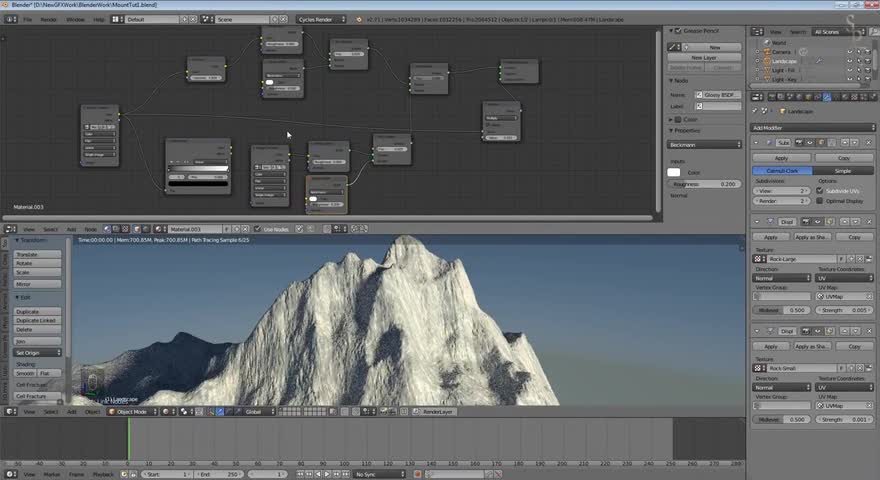This screenshot has width=880, height=480.
Task: Click the Landscape object icon in the outliner
Action: click(x=767, y=61)
